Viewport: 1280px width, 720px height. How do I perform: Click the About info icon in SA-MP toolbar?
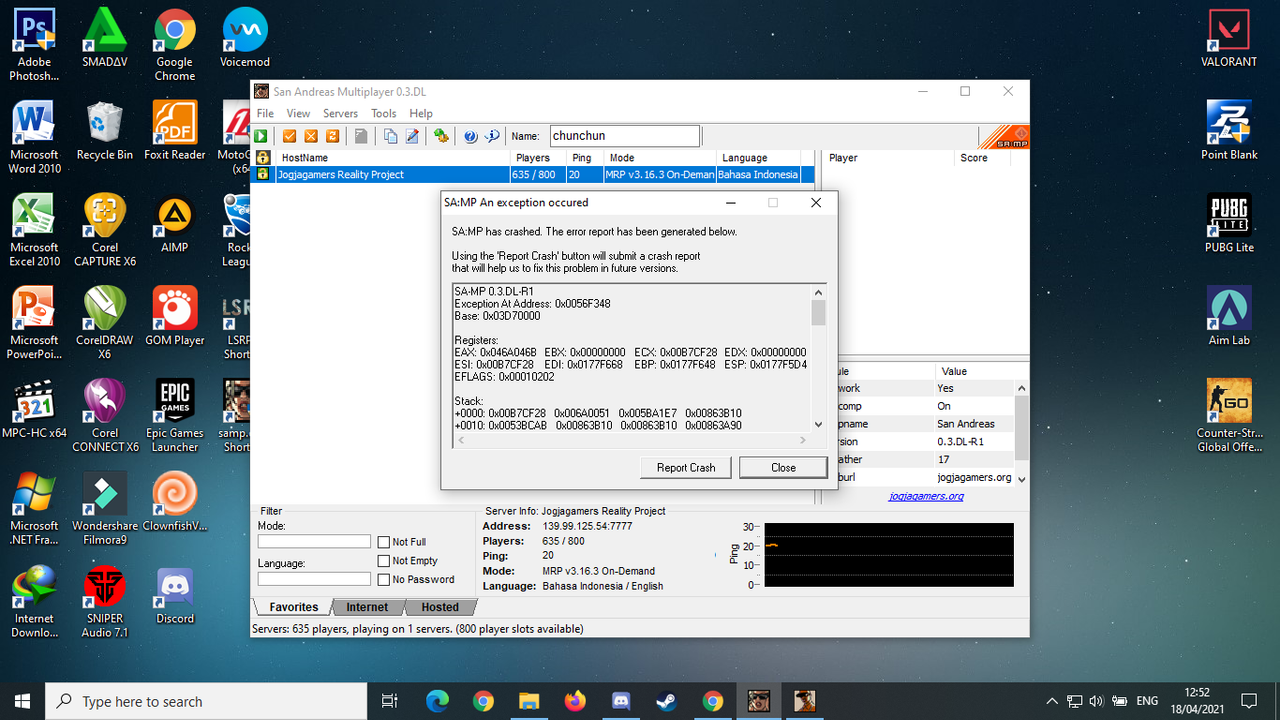[x=491, y=136]
